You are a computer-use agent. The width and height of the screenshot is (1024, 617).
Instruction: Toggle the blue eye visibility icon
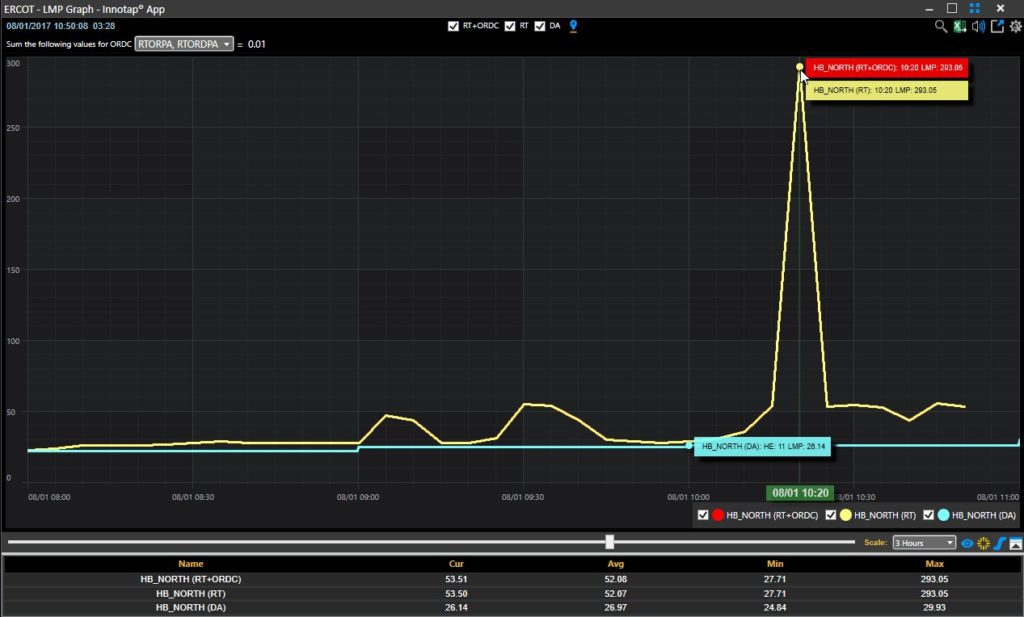(x=967, y=543)
